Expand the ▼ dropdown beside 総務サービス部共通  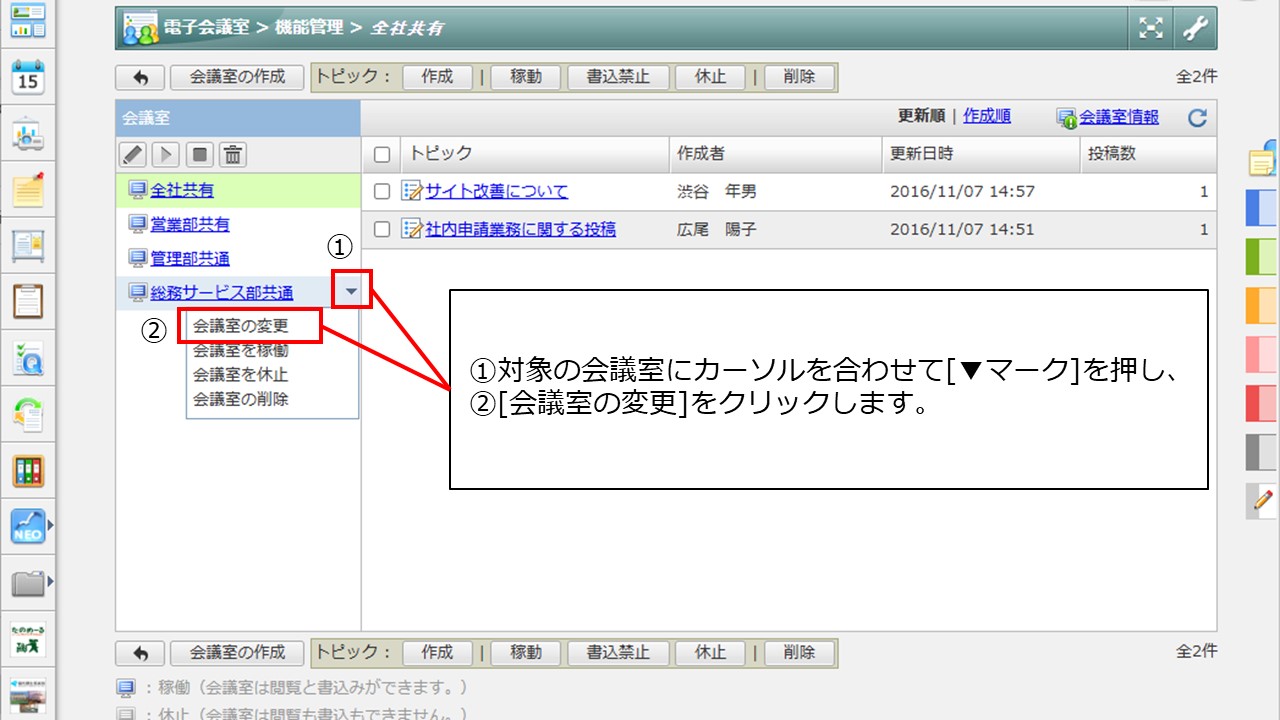[351, 292]
